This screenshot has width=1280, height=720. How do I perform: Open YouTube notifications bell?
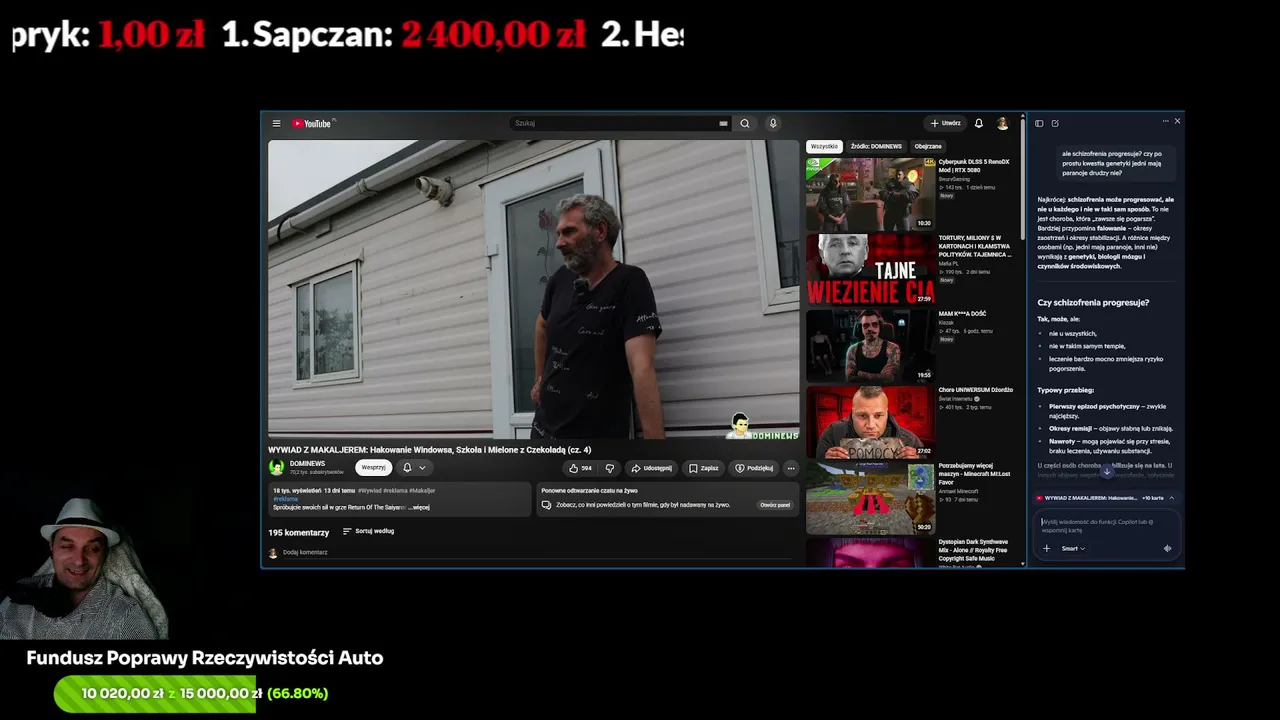click(x=979, y=124)
